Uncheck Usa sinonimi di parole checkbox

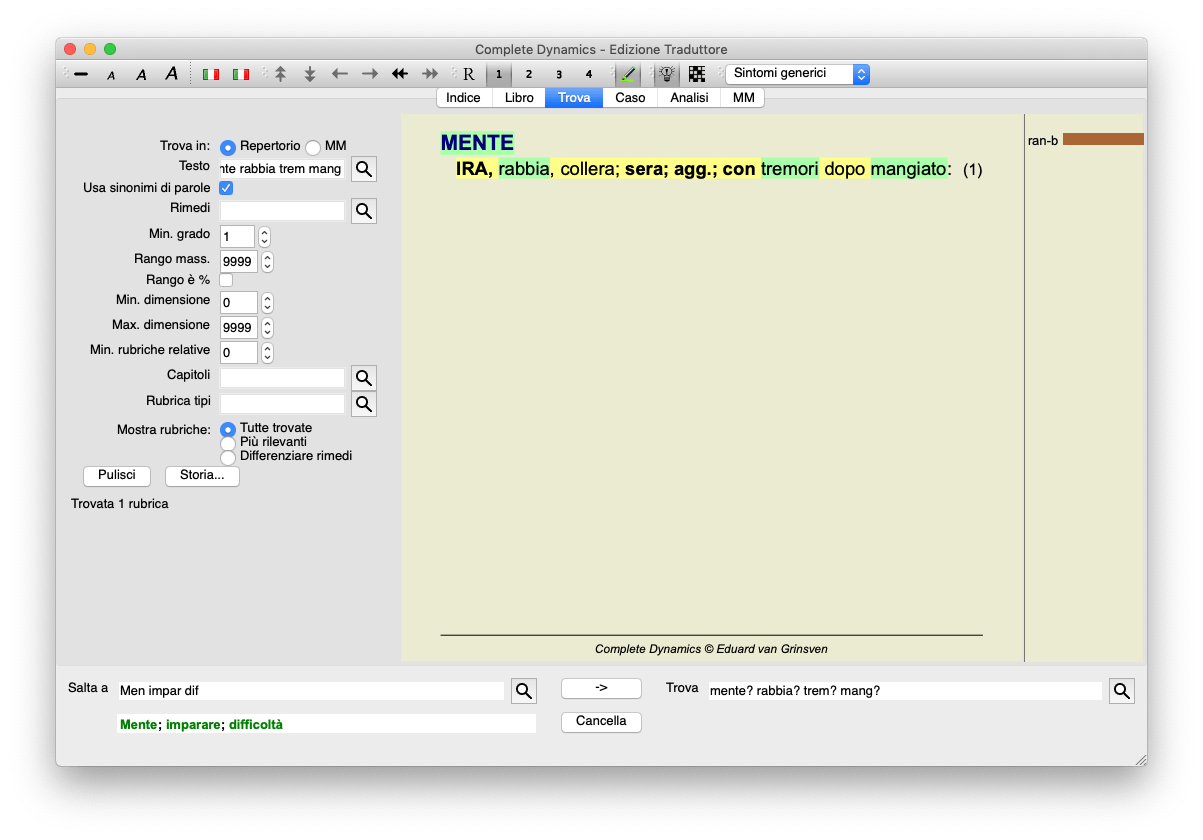pyautogui.click(x=226, y=188)
